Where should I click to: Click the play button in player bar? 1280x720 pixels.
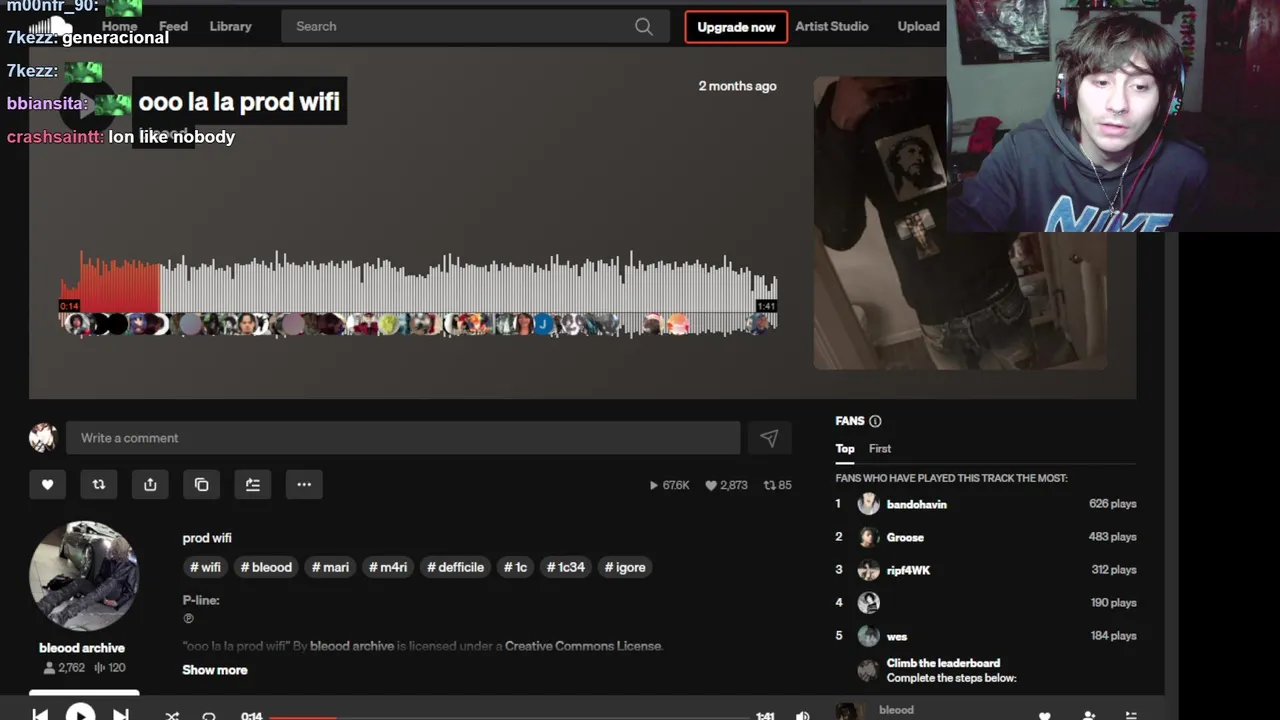80,714
